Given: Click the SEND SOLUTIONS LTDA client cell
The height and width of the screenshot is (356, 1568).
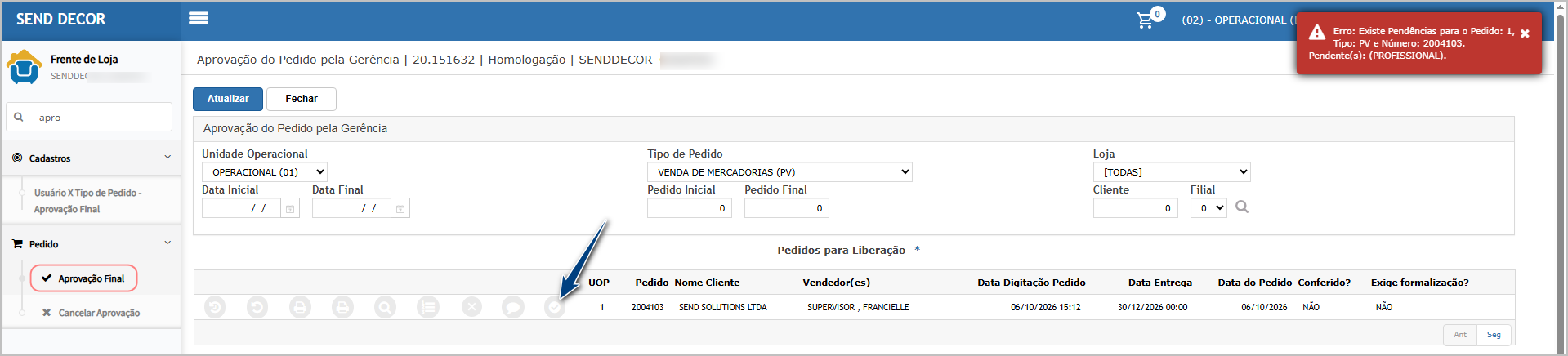Looking at the screenshot, I should (x=723, y=307).
